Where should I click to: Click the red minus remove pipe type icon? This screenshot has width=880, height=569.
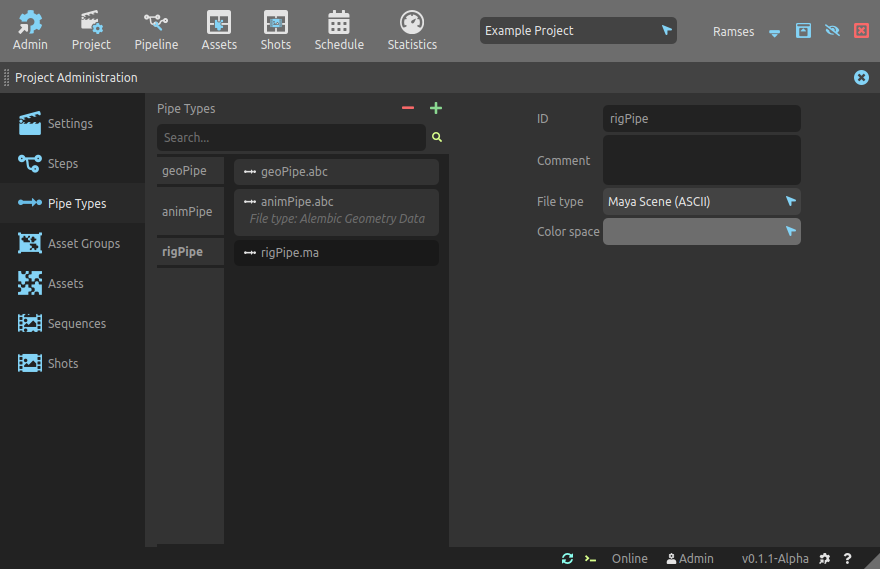click(x=408, y=108)
